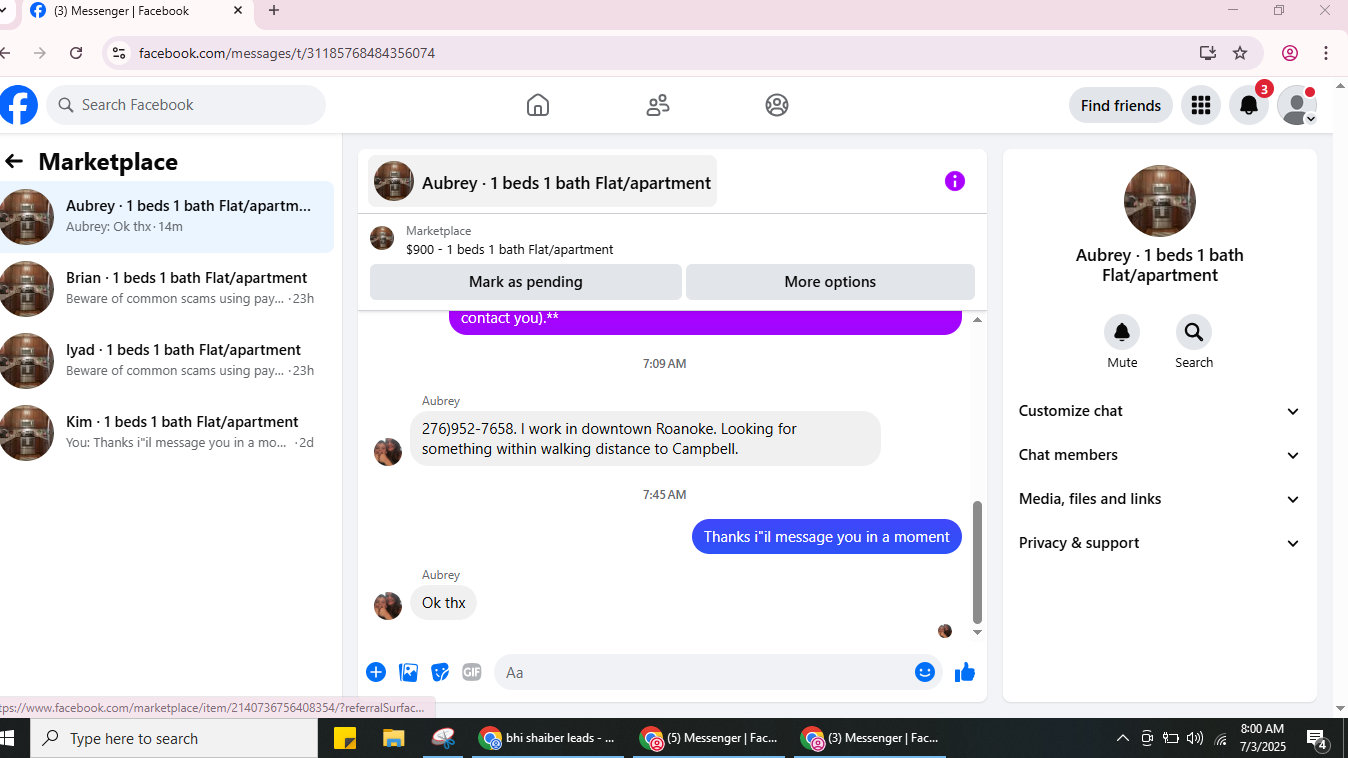Select Brian conversation in the list
The width and height of the screenshot is (1348, 758).
pyautogui.click(x=167, y=288)
